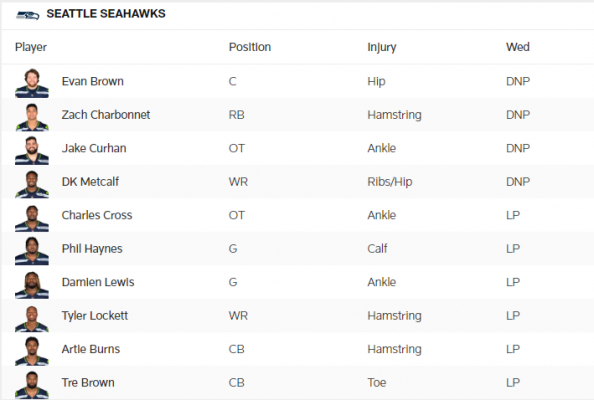This screenshot has height=400, width=594.
Task: Click Zach Charbonnet's headshot photo
Action: pos(32,117)
